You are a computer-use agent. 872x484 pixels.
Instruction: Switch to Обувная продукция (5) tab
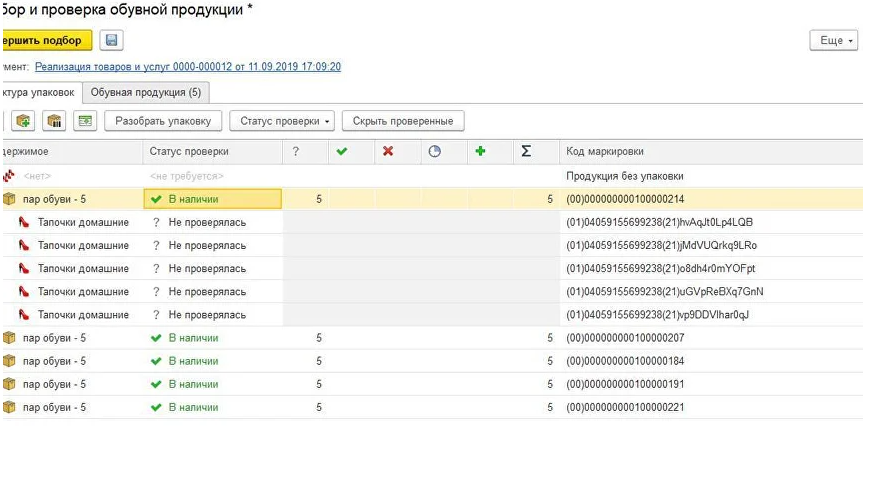tap(146, 92)
